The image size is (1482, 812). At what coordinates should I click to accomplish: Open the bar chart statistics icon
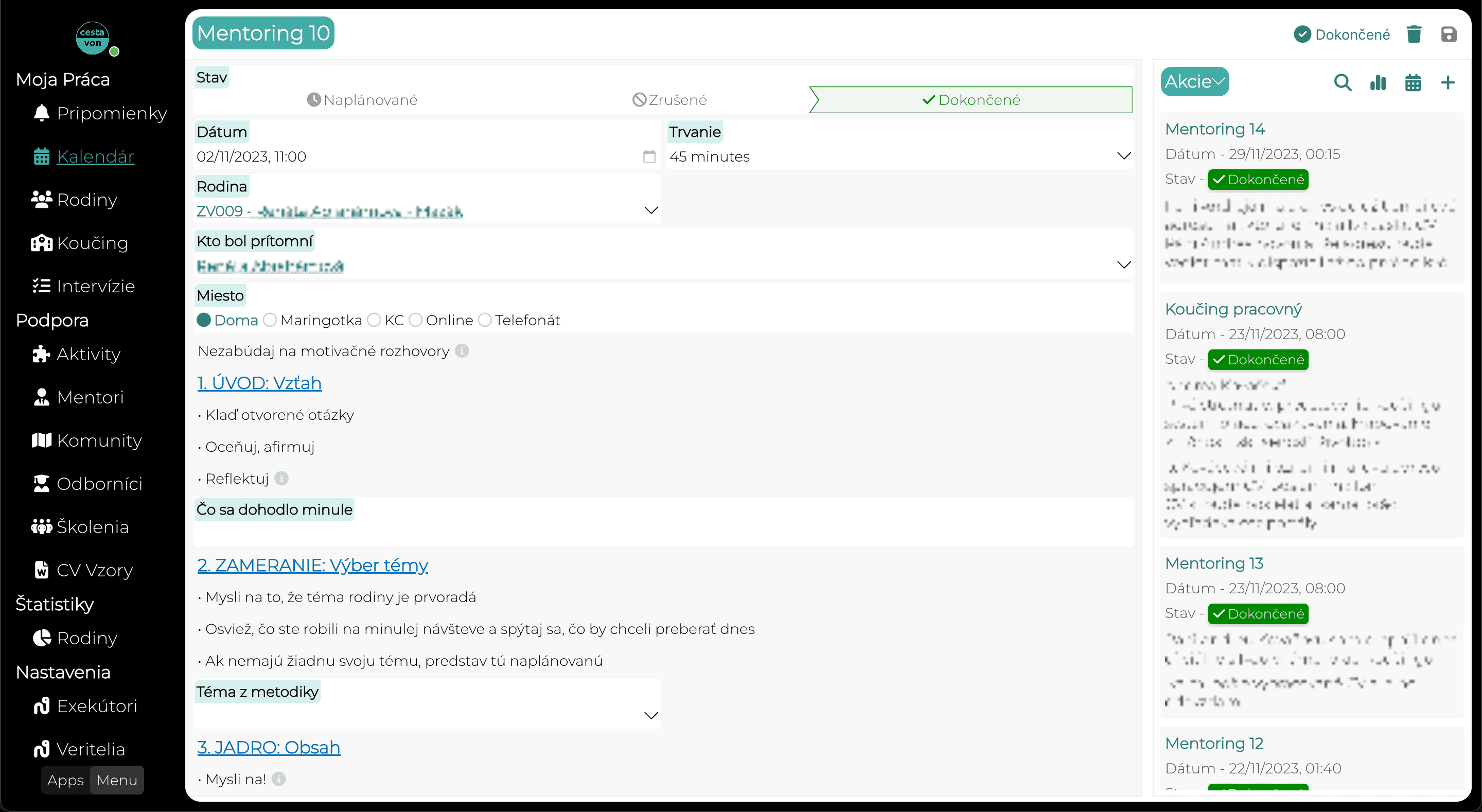click(1378, 83)
